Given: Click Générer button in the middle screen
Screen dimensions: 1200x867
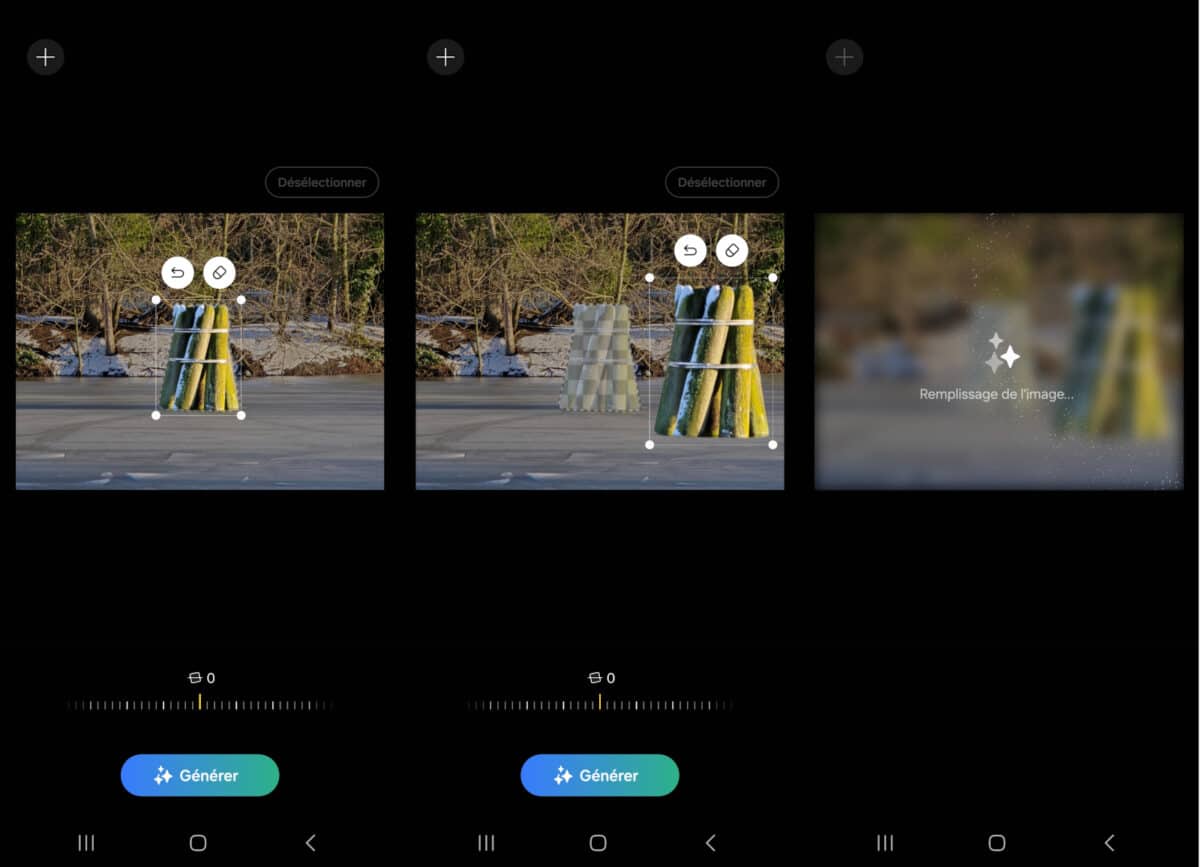Looking at the screenshot, I should click(600, 775).
